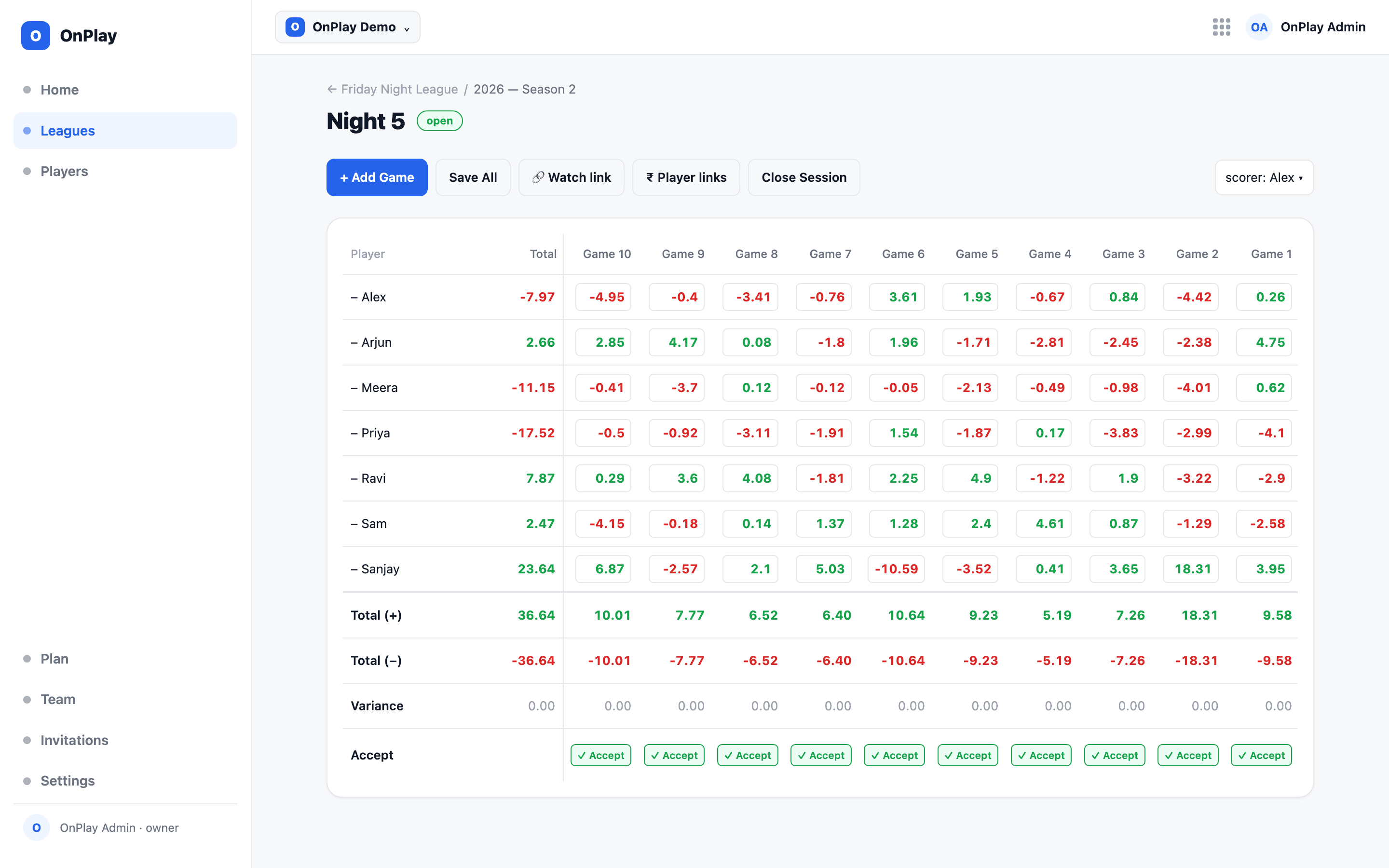Click the Game 7 column header

[830, 254]
